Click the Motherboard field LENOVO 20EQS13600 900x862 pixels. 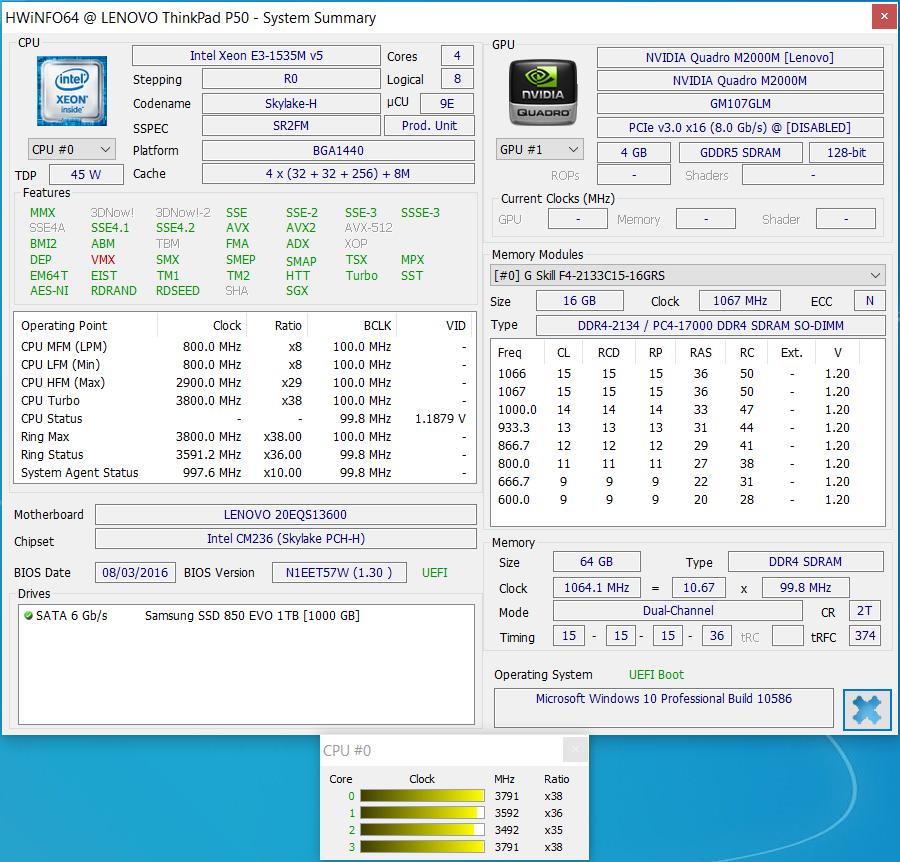pyautogui.click(x=285, y=515)
